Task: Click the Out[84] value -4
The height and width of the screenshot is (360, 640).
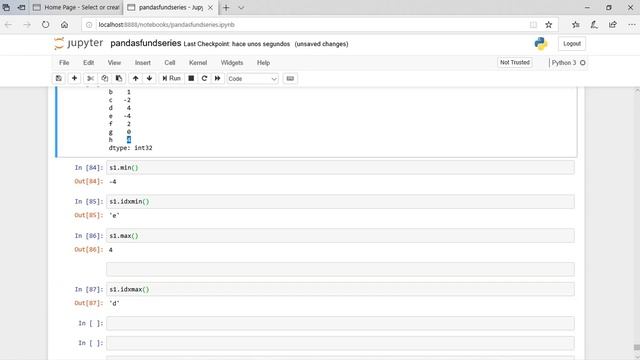Action: [113, 182]
